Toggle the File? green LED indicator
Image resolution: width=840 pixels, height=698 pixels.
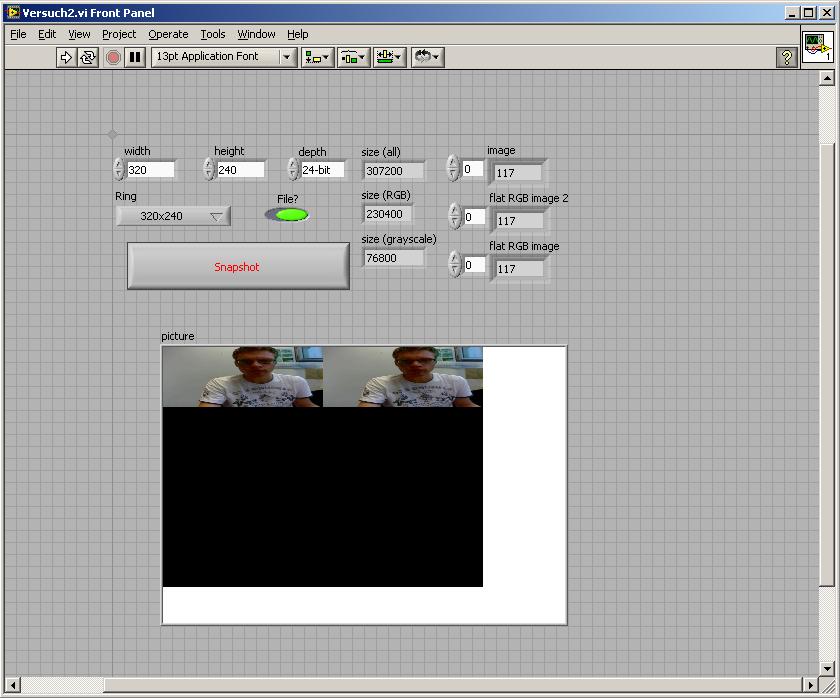[x=289, y=215]
